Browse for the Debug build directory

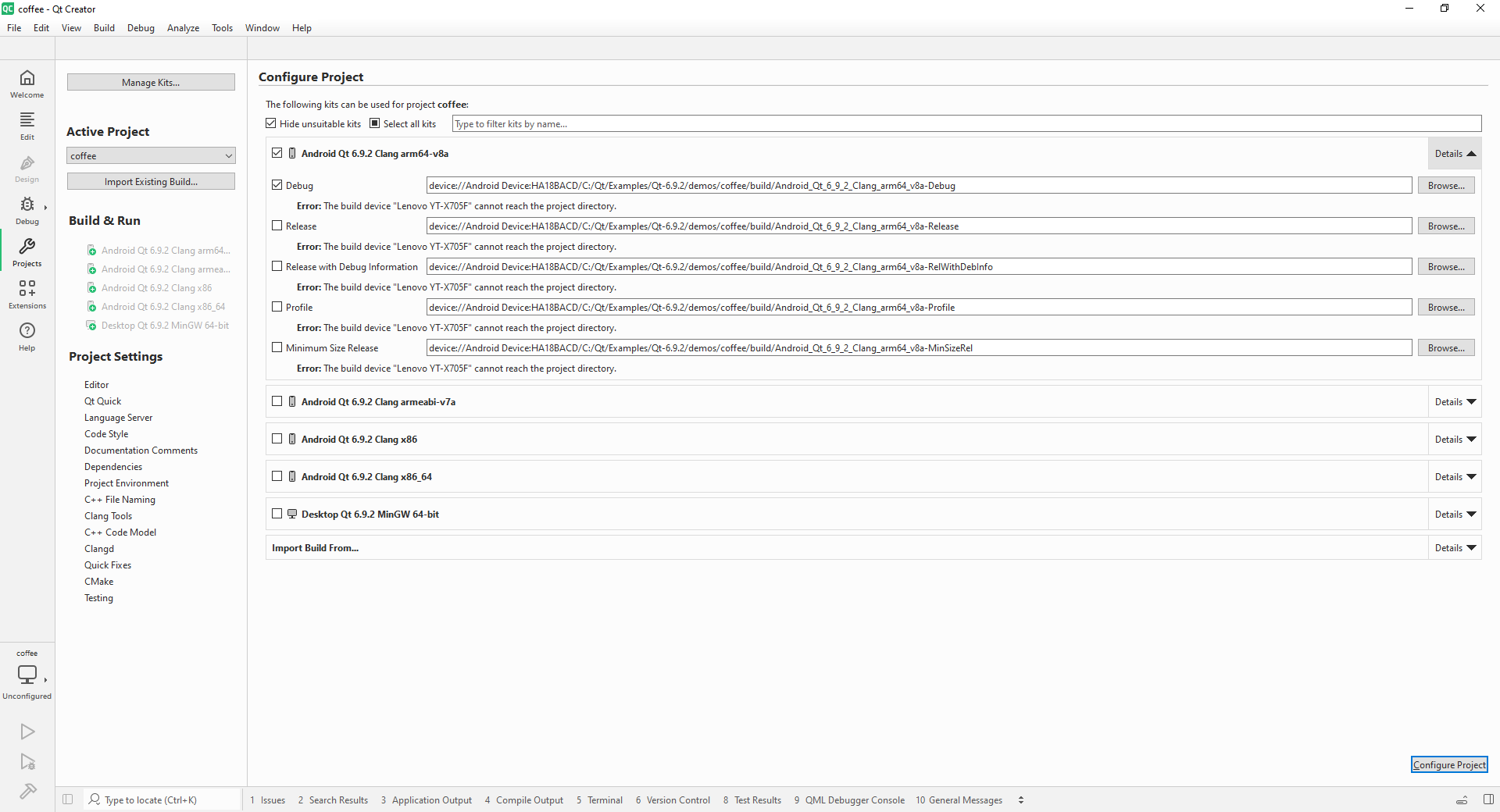pos(1446,185)
